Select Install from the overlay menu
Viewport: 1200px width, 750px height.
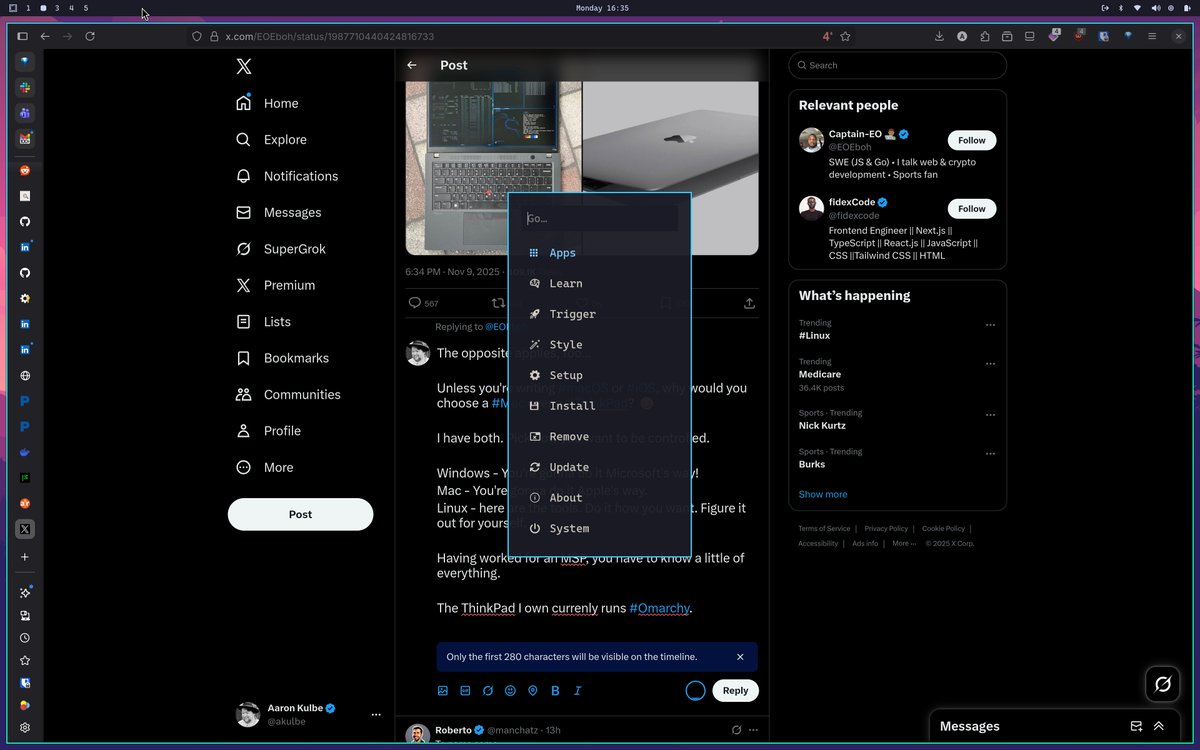coord(574,406)
